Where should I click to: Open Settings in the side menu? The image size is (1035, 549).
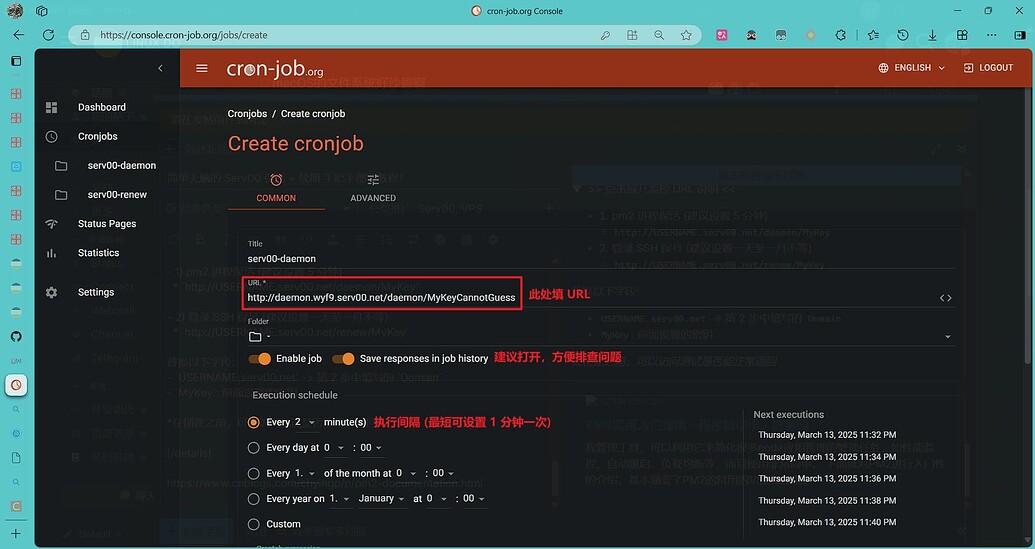point(96,292)
